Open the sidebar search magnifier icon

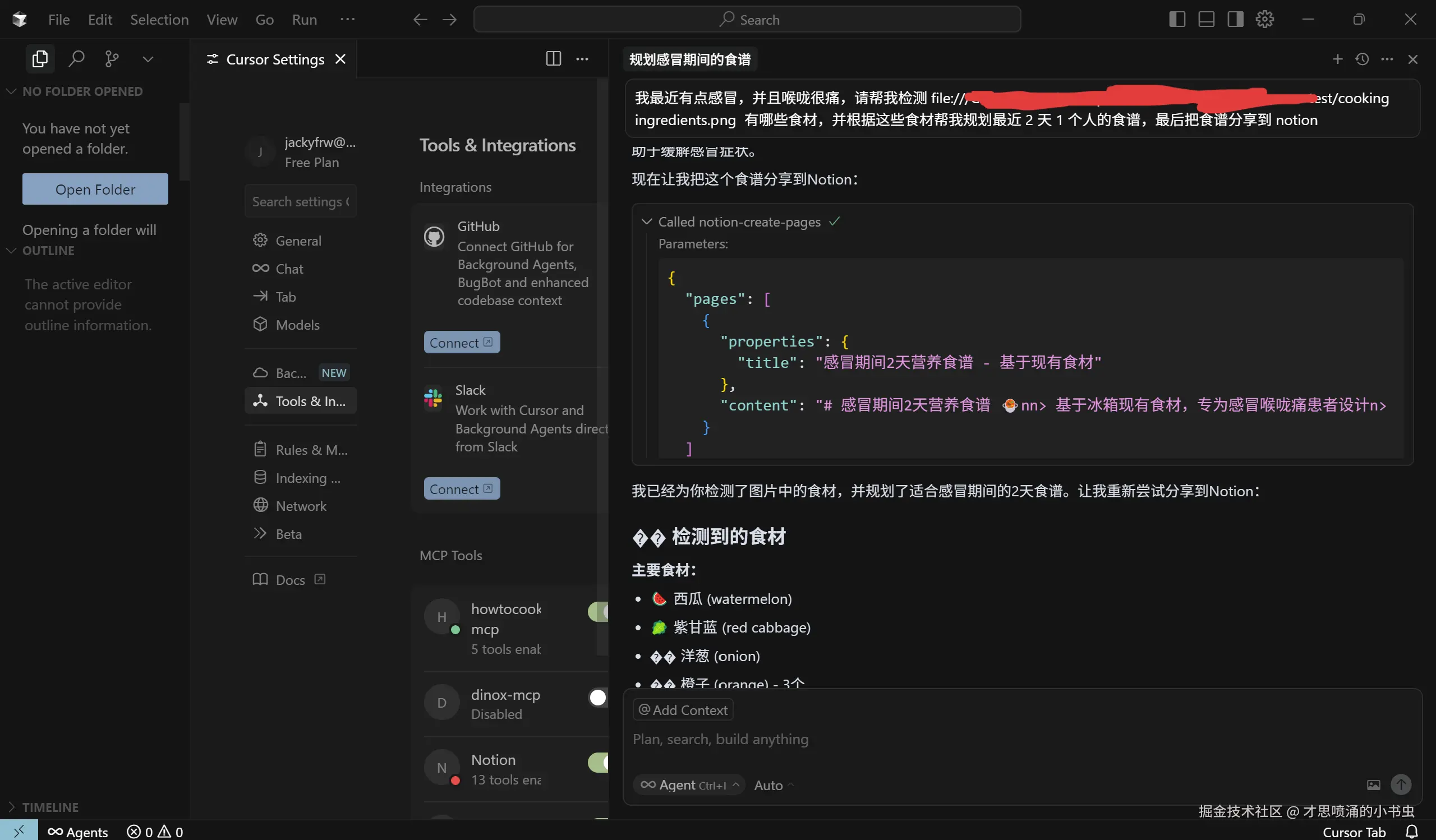pyautogui.click(x=76, y=59)
